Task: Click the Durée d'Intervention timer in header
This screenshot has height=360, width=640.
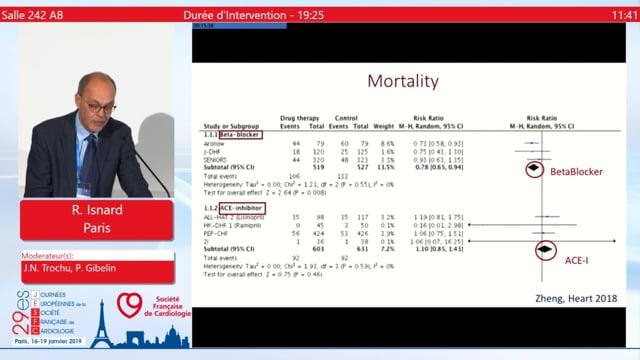Action: [x=253, y=15]
